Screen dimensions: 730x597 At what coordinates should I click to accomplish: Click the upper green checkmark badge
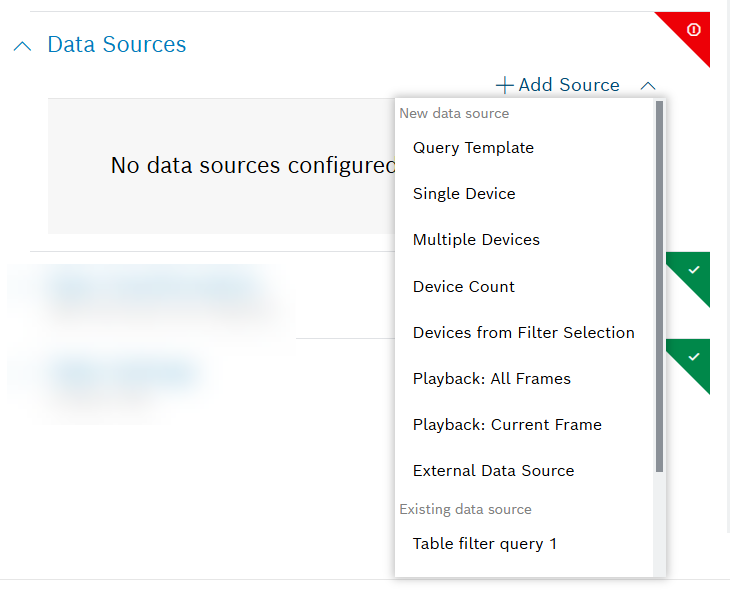tap(694, 271)
